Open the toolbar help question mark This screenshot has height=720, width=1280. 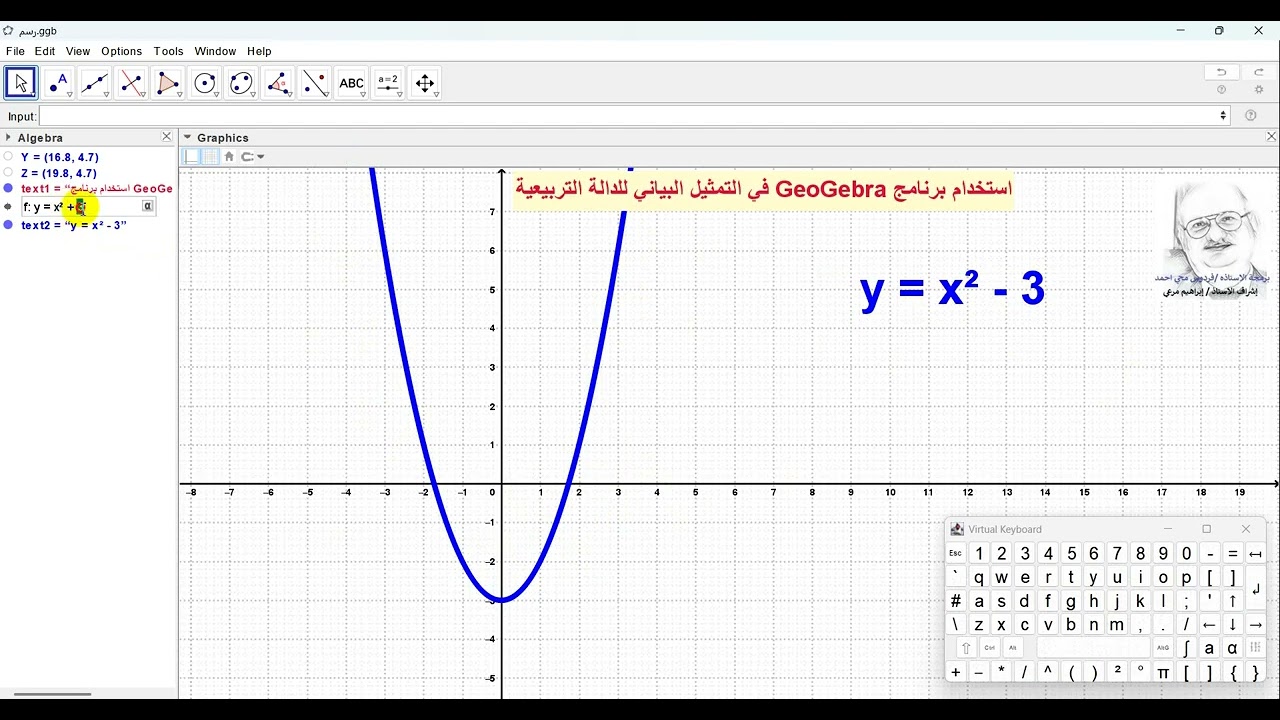(x=1221, y=90)
